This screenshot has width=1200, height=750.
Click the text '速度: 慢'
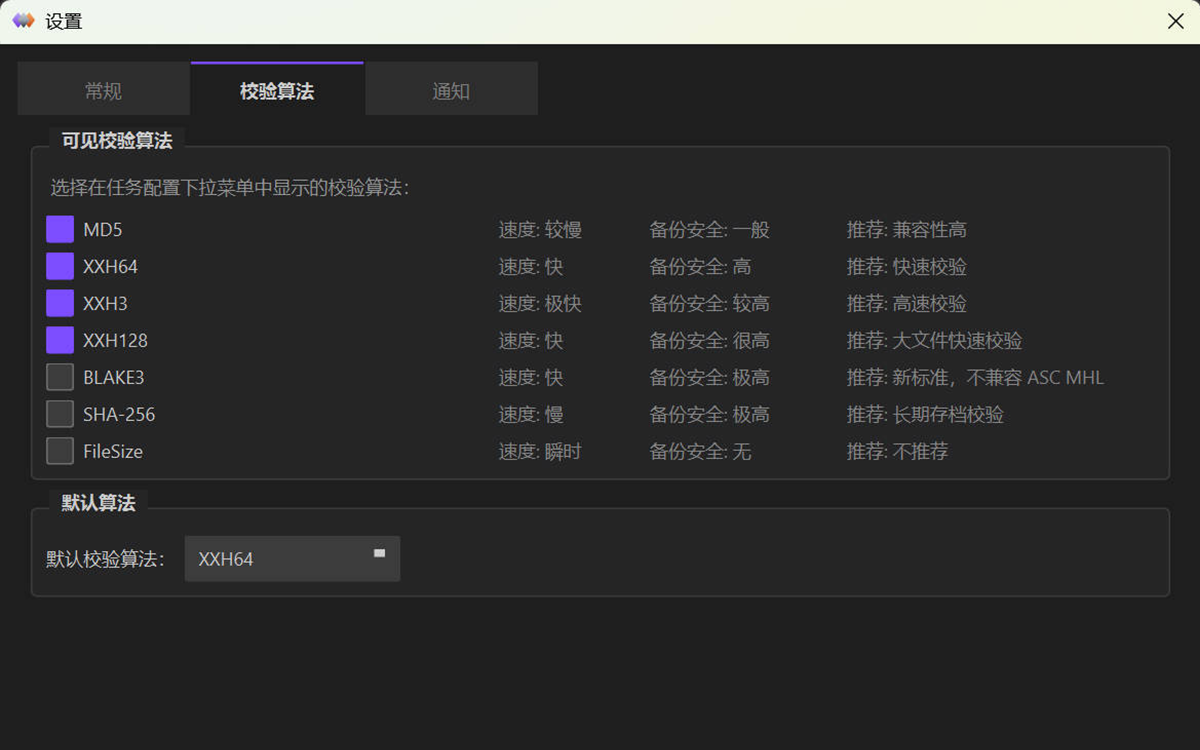coord(531,415)
